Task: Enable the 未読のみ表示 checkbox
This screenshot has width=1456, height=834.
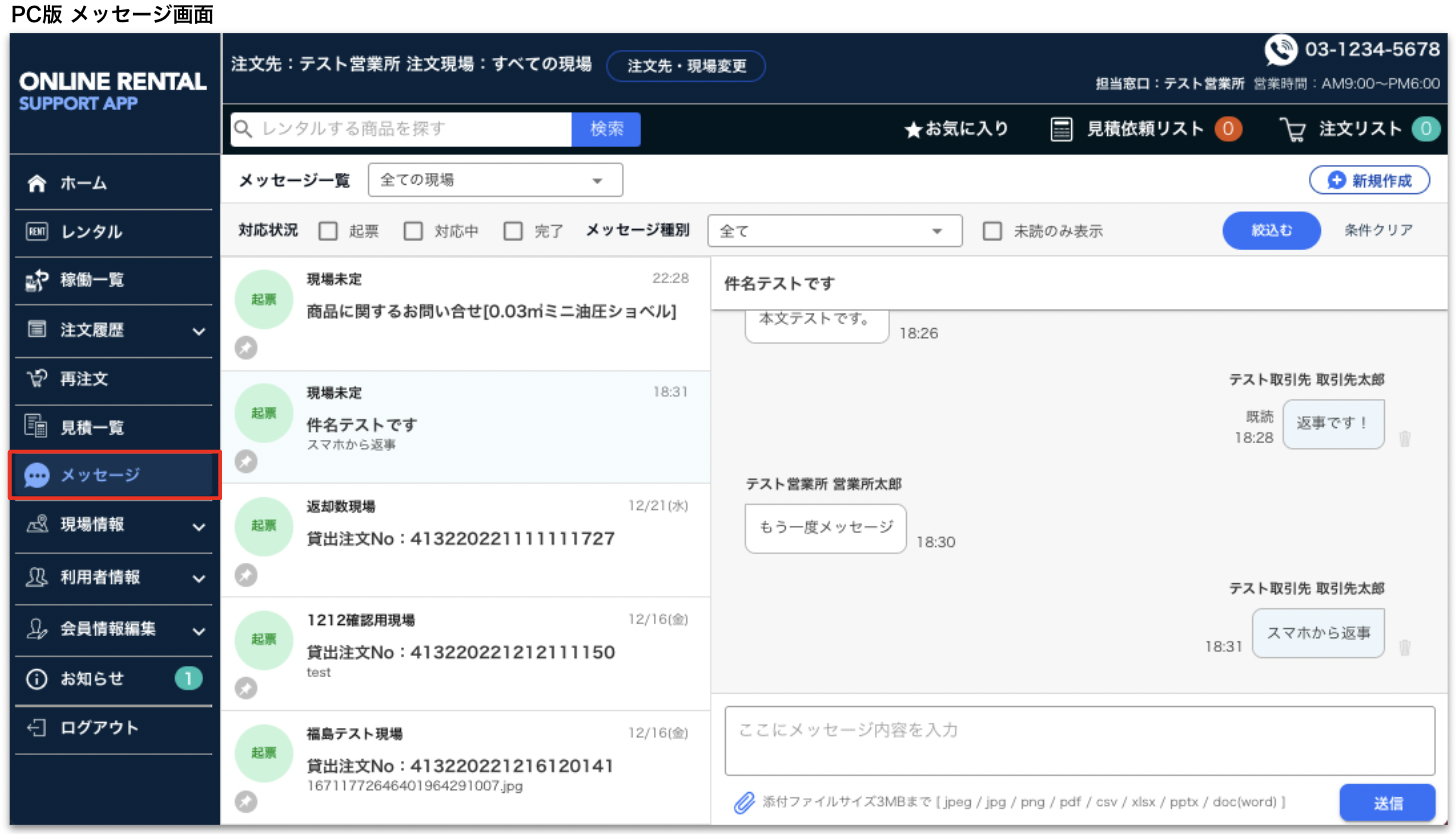Action: pos(992,231)
